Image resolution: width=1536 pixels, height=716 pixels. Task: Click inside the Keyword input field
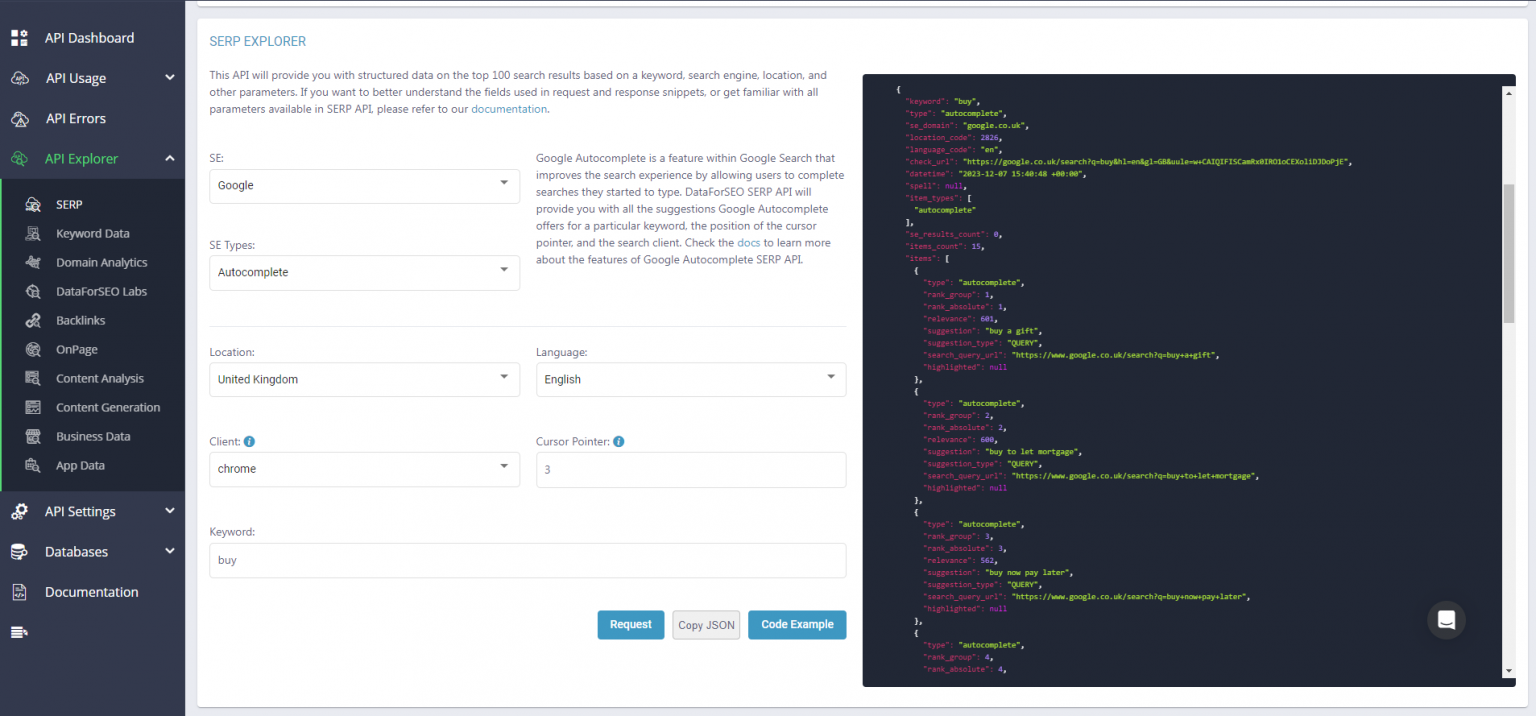[x=527, y=560]
